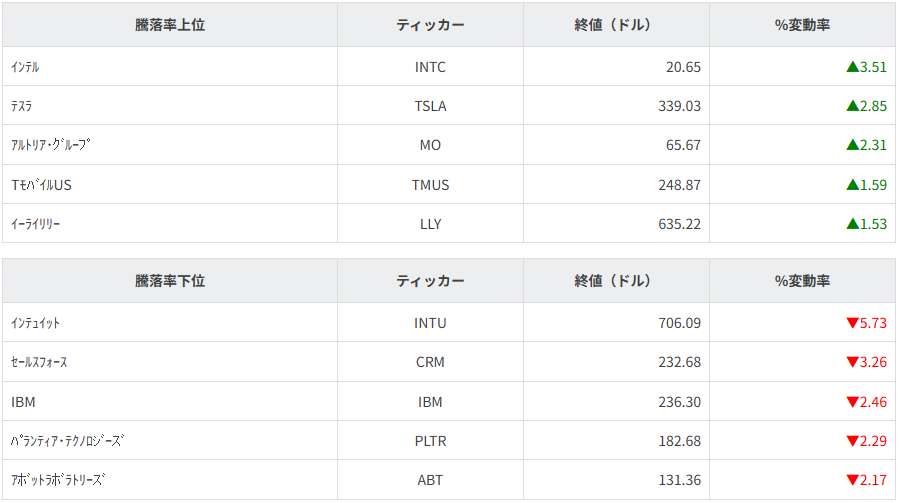Open the セールスフォース company link

coord(39,362)
